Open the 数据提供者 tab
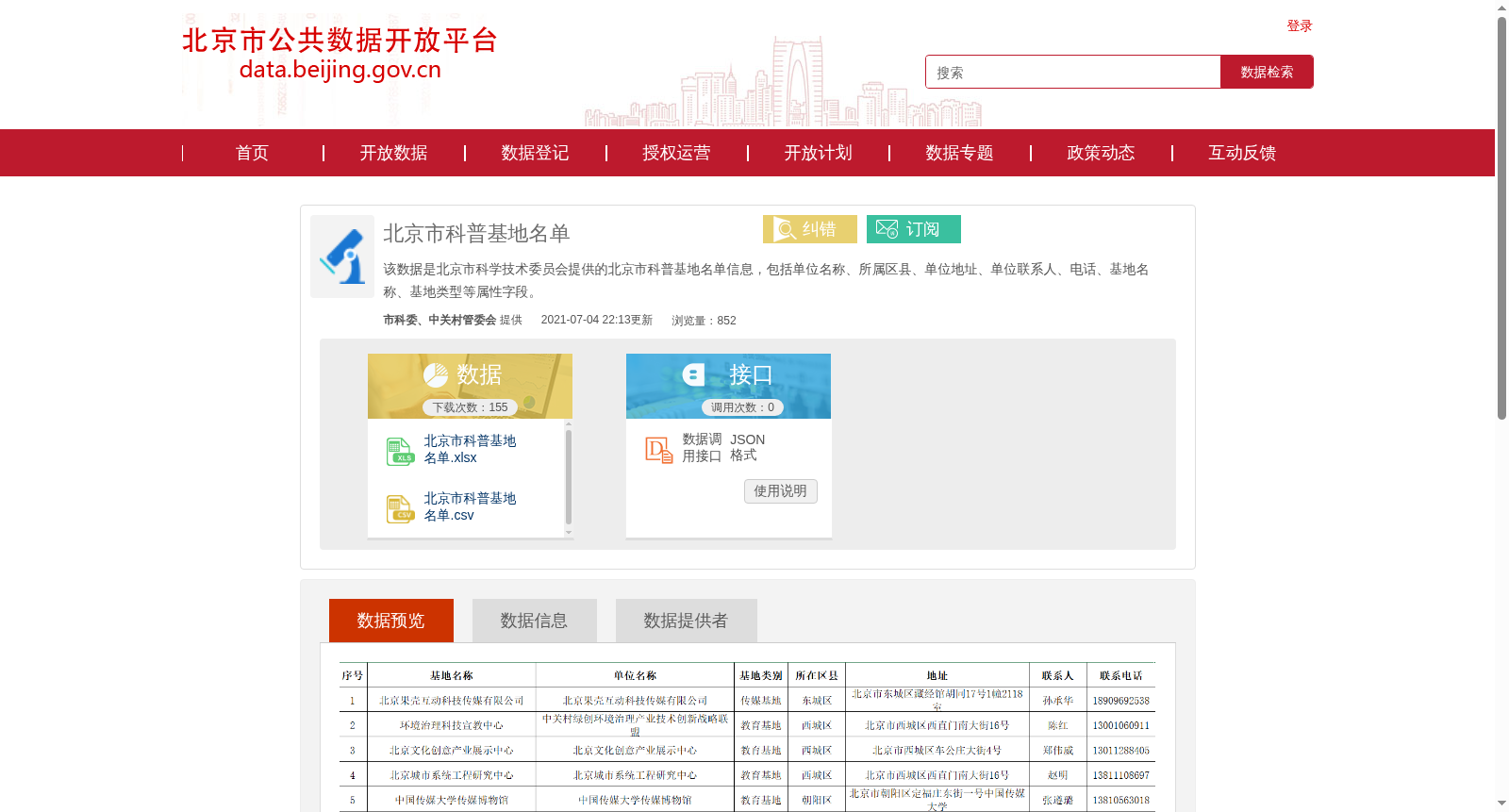This screenshot has width=1509, height=812. [687, 621]
